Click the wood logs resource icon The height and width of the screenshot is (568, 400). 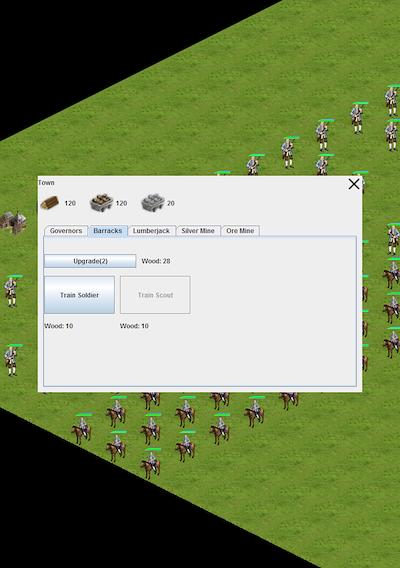50,202
